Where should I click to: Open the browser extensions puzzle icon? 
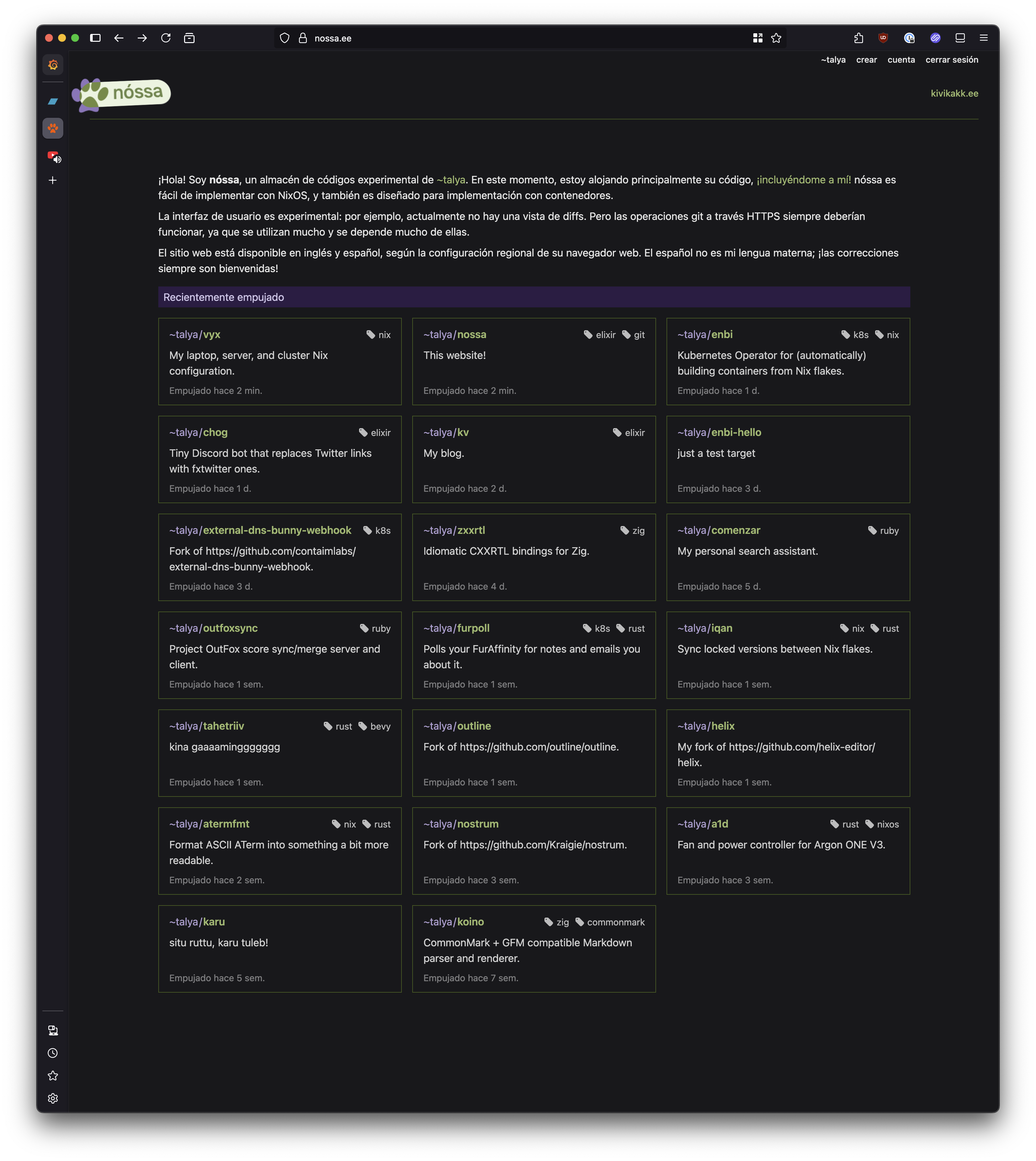(x=858, y=38)
